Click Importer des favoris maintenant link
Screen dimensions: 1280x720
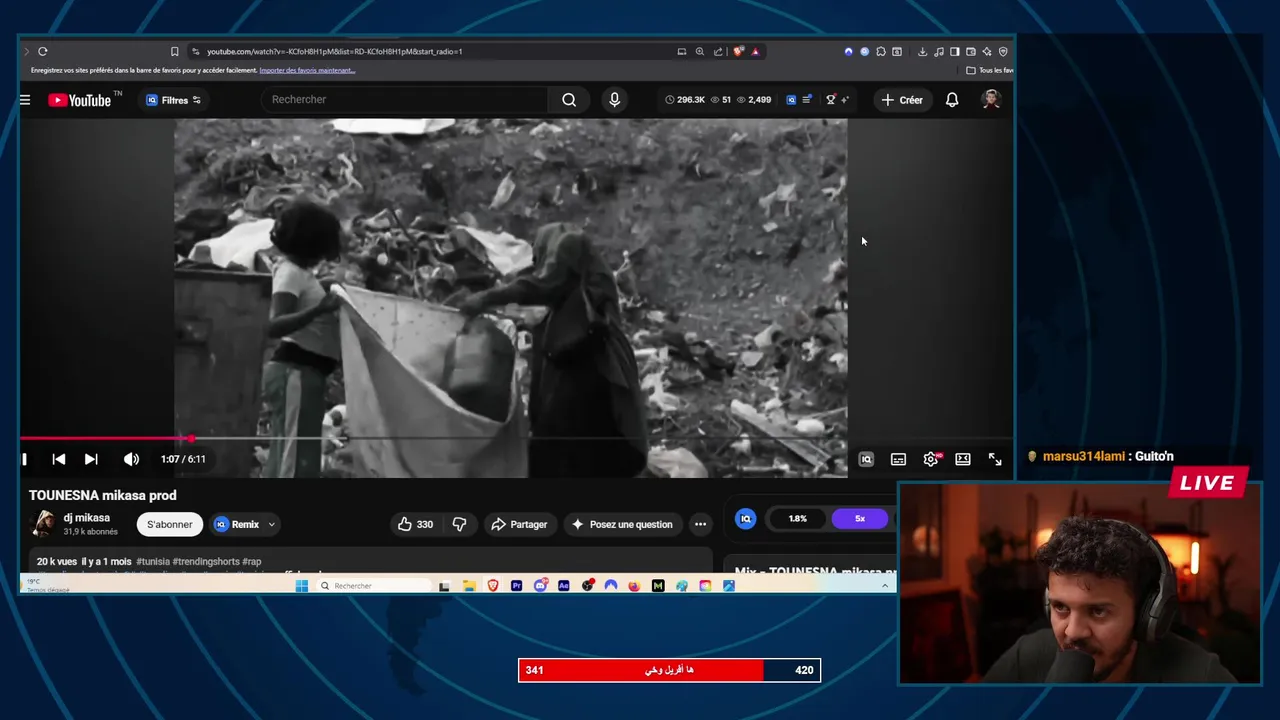click(307, 70)
